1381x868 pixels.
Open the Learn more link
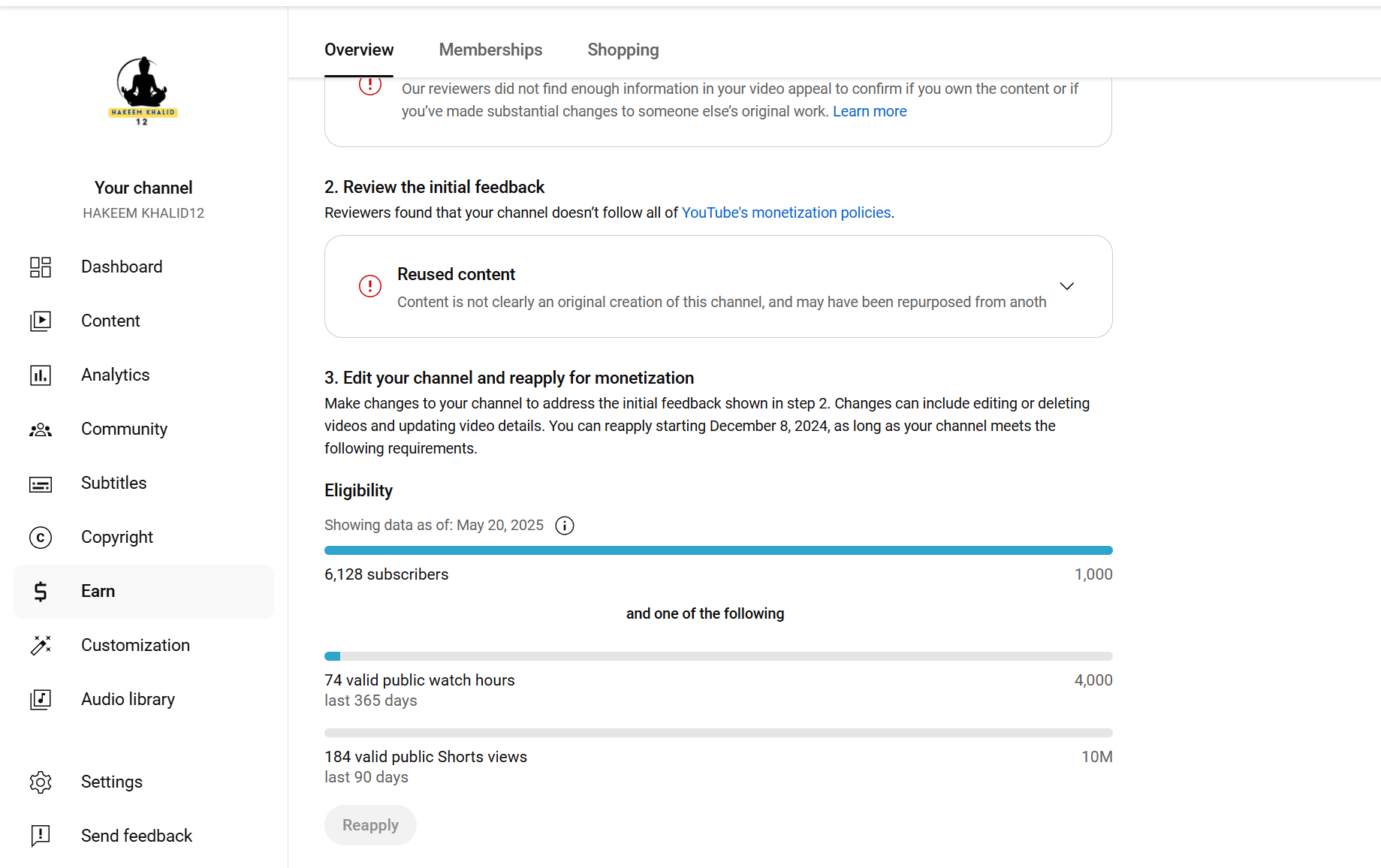click(x=870, y=111)
